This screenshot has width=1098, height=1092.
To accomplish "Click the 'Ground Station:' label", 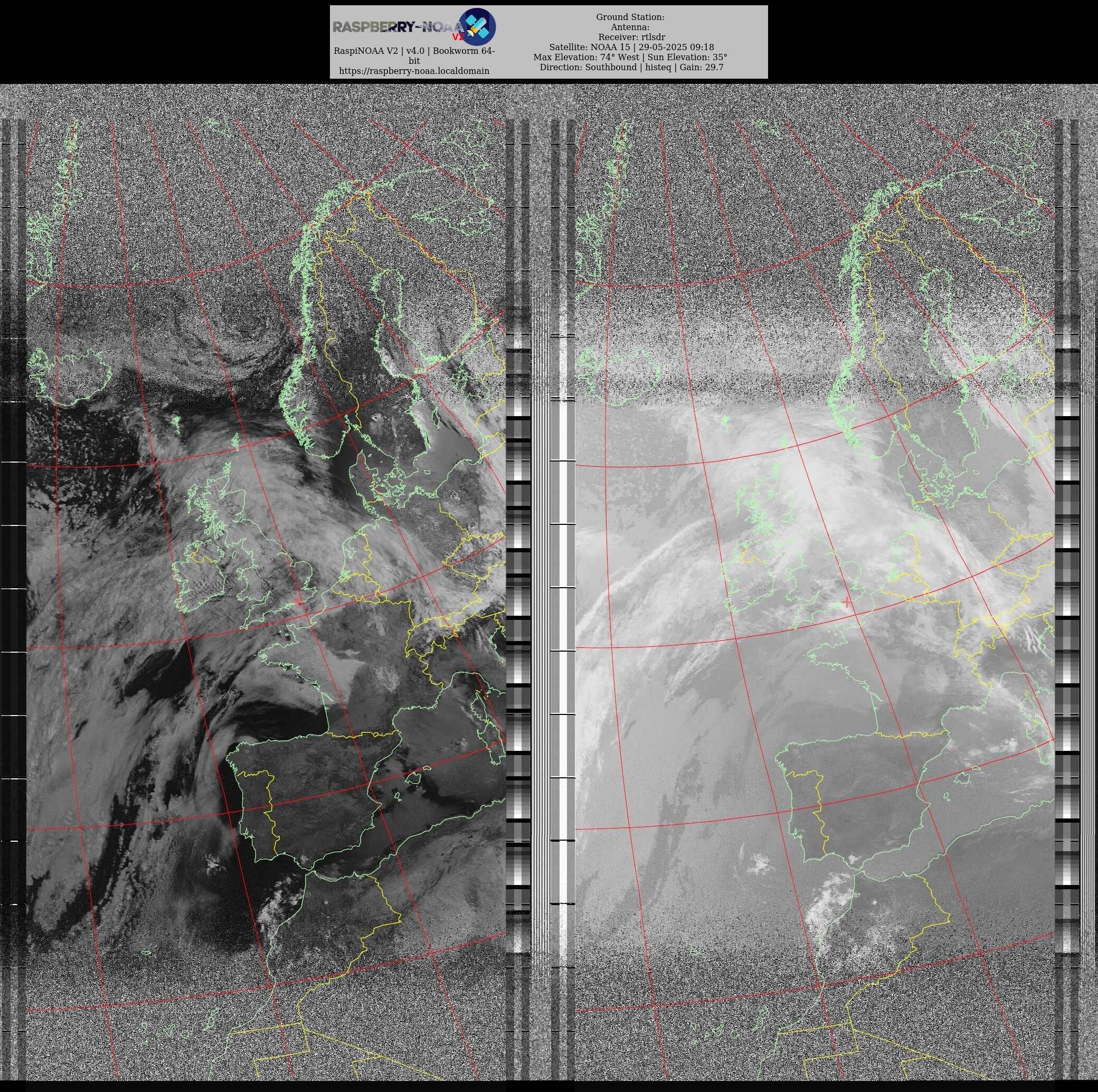I will pyautogui.click(x=630, y=17).
